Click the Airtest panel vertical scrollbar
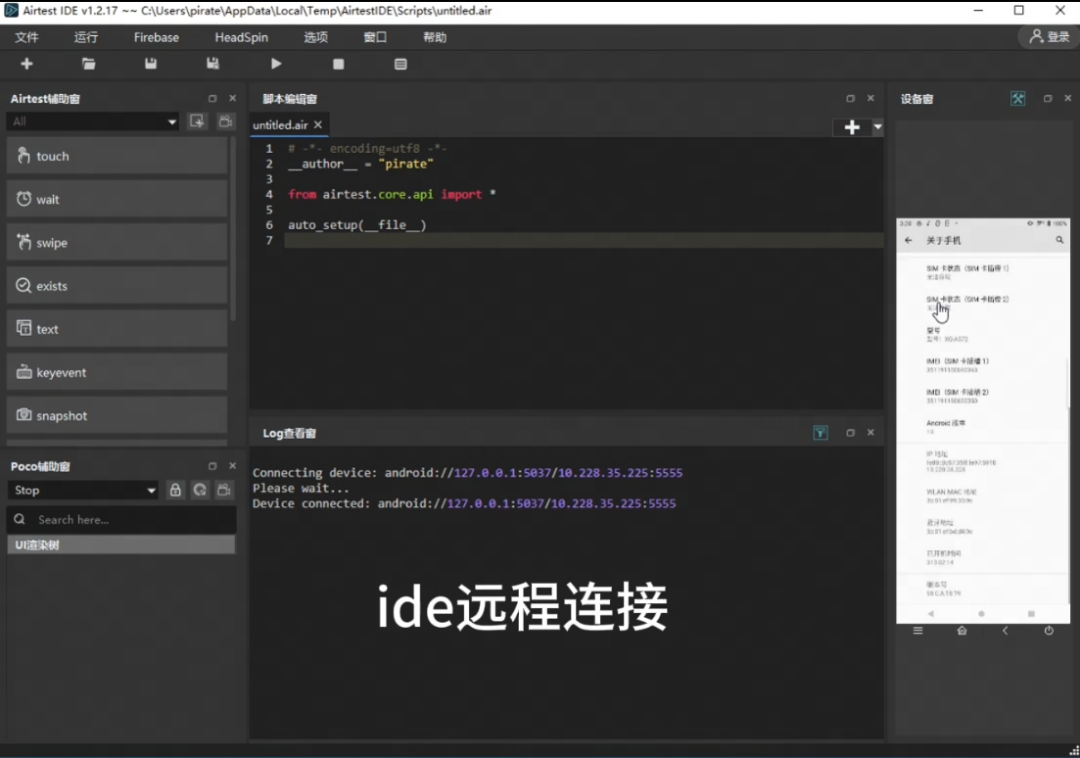Image resolution: width=1080 pixels, height=758 pixels. point(233,227)
